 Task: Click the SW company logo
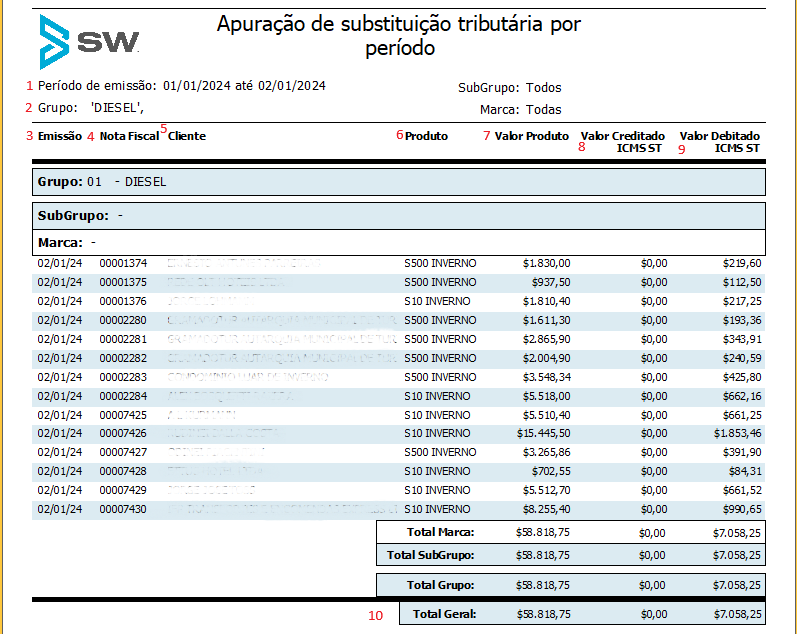(89, 42)
